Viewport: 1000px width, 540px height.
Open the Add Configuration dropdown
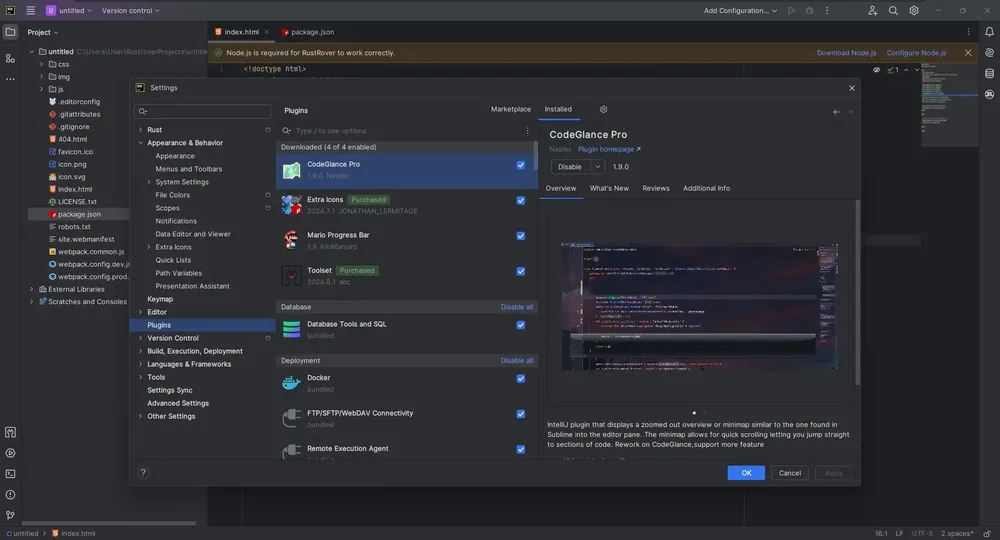(x=740, y=10)
